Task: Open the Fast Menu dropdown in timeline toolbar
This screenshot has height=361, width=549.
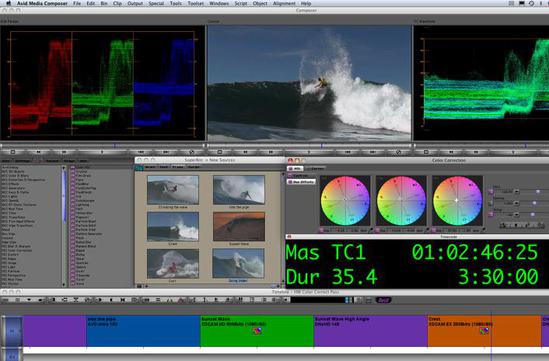Action: (x=29, y=300)
